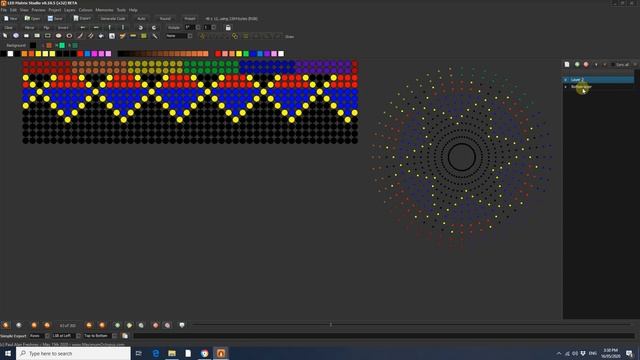
Task: Click the Windows Start button
Action: [8, 353]
